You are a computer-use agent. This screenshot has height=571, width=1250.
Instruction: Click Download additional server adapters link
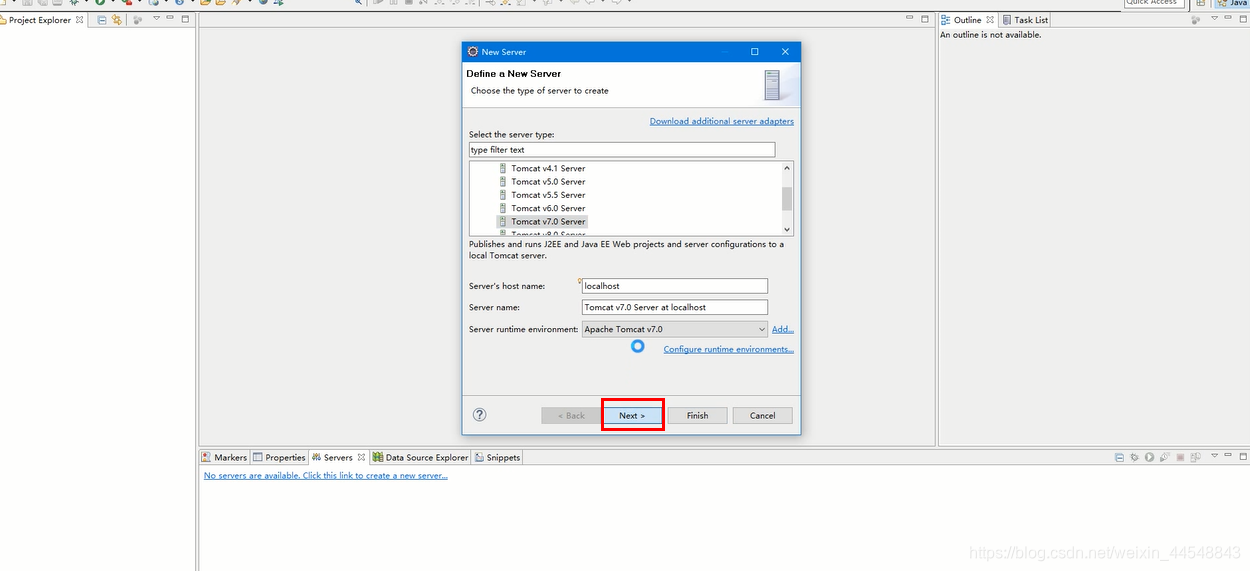[722, 121]
